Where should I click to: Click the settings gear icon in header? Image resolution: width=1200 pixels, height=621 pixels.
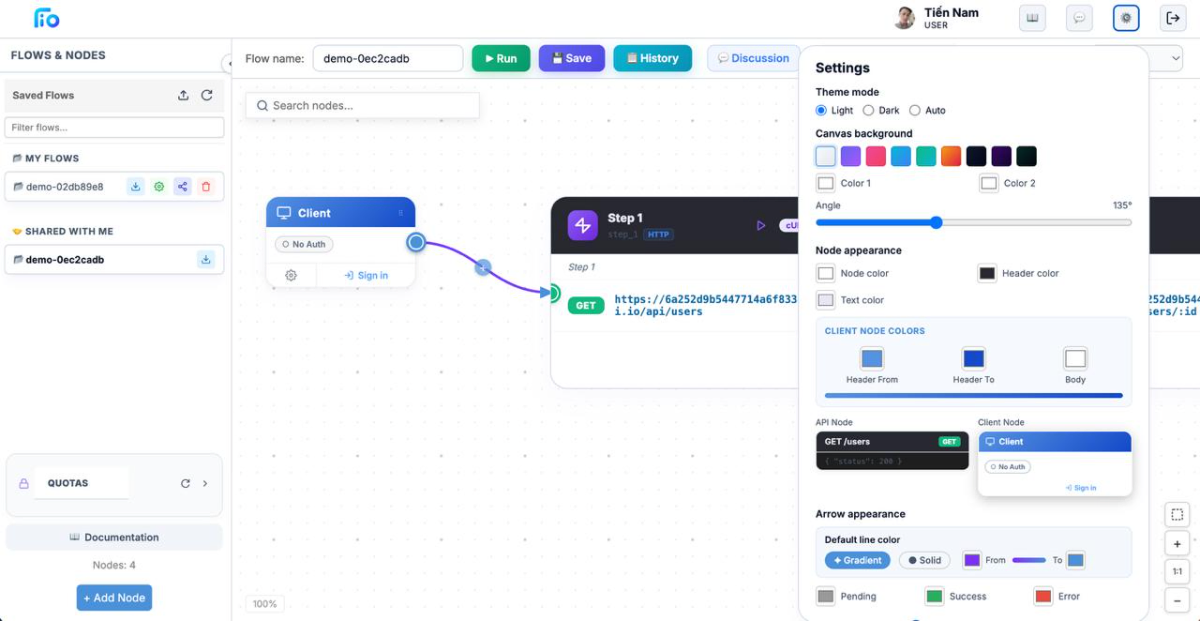point(1126,18)
